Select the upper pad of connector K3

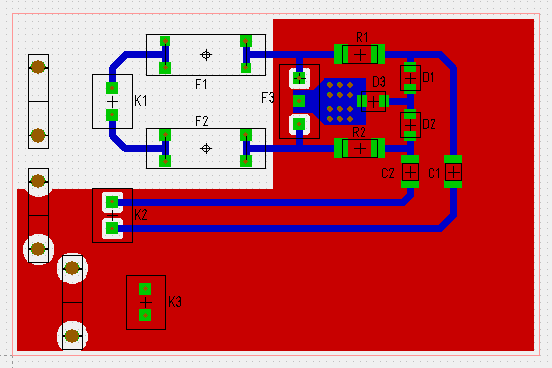coord(145,289)
